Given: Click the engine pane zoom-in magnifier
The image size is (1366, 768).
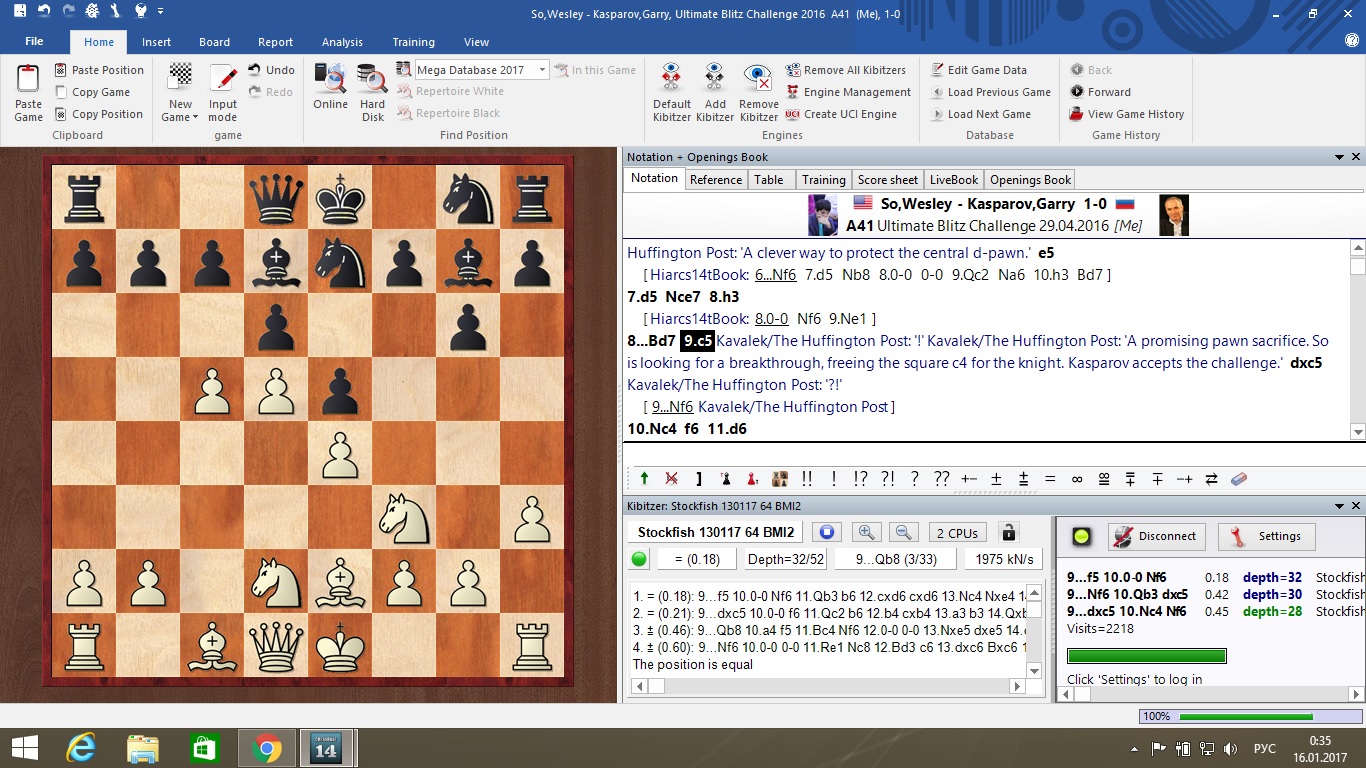Looking at the screenshot, I should tap(867, 533).
